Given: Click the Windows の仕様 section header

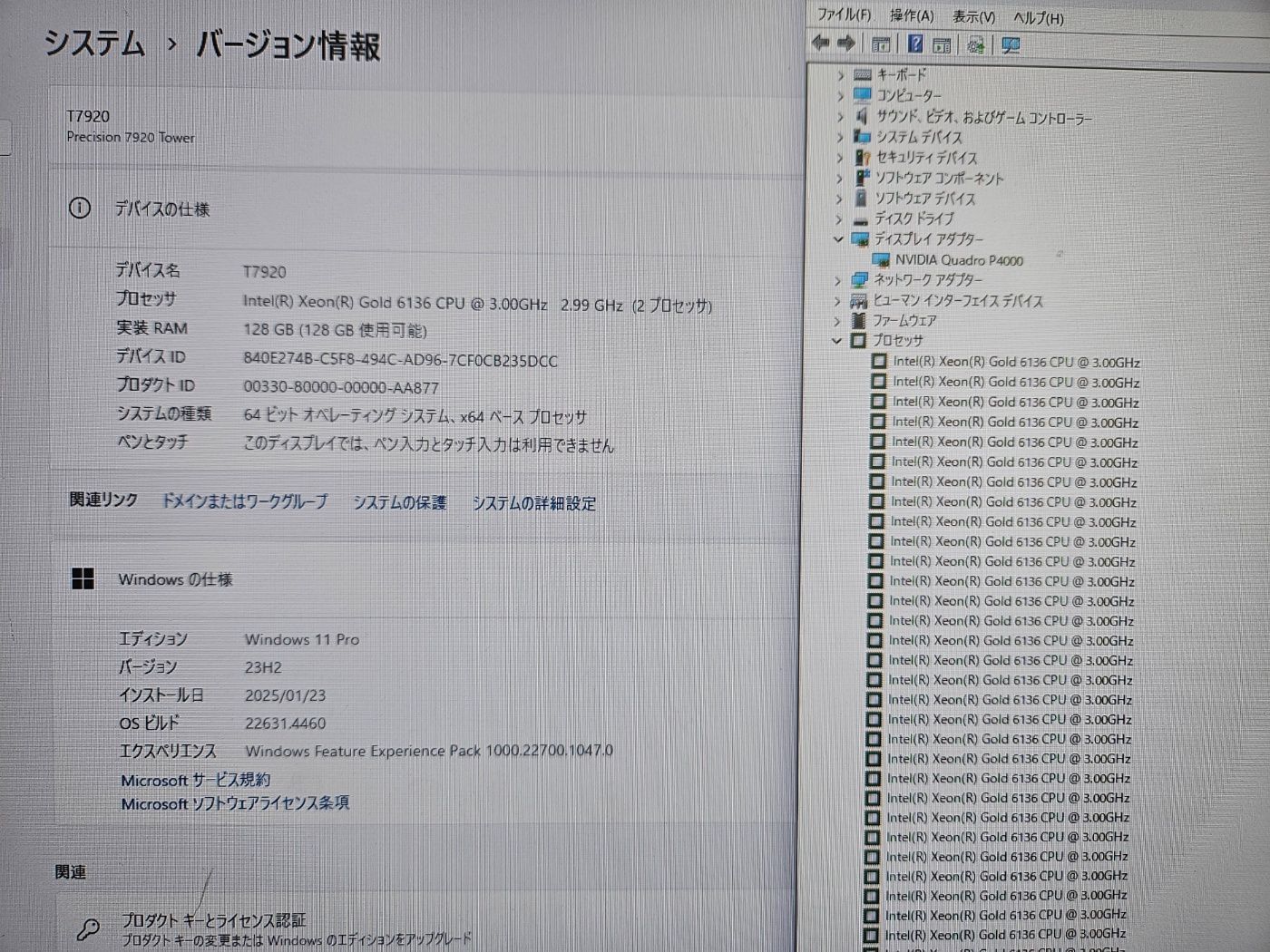Looking at the screenshot, I should (x=422, y=579).
